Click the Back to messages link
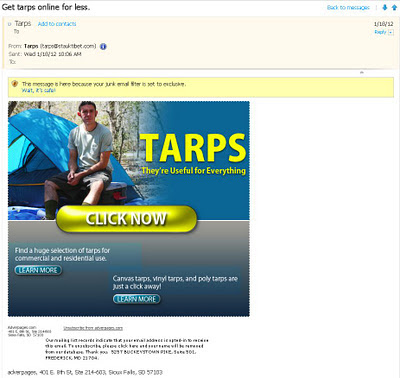Screen dimensions: 400x378 pos(348,7)
